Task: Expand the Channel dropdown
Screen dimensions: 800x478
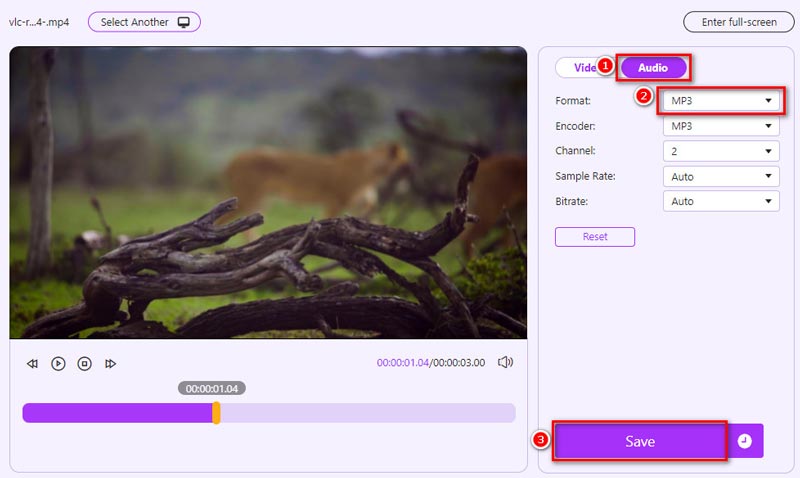Action: [x=721, y=151]
